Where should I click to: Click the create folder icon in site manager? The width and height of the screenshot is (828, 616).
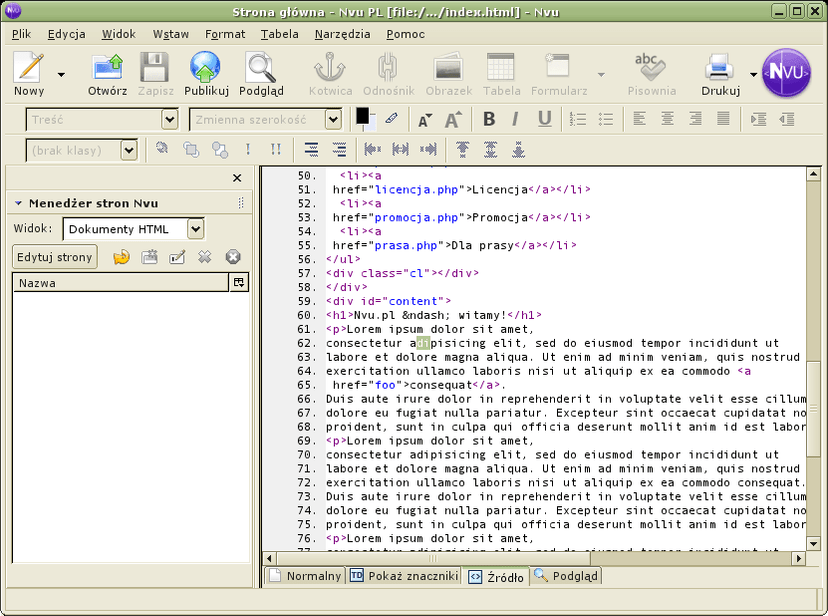(x=149, y=257)
